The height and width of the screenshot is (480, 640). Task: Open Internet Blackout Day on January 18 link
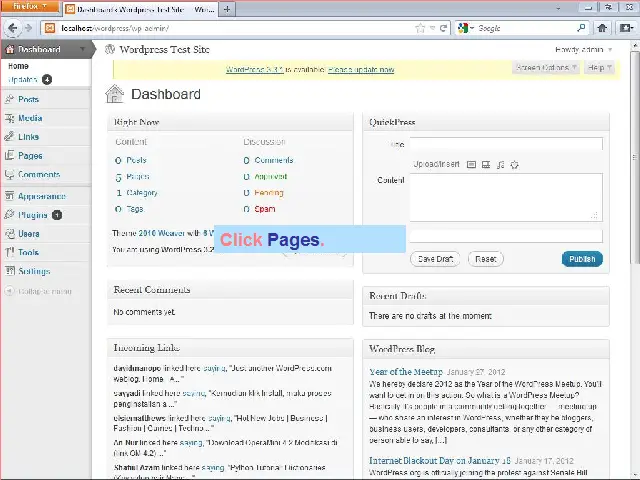click(440, 461)
